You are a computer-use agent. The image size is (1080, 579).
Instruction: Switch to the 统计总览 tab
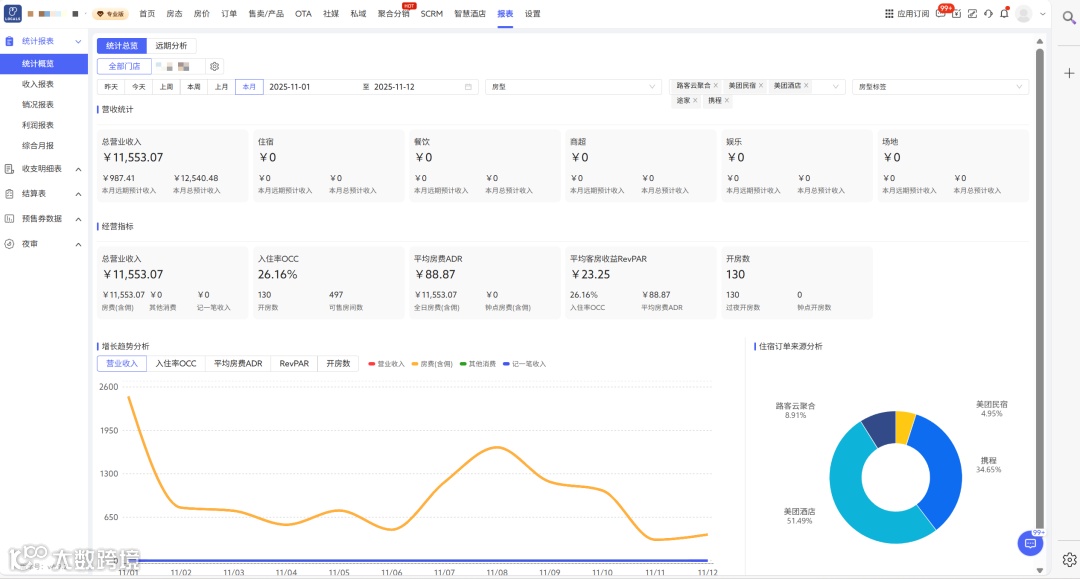[x=122, y=45]
